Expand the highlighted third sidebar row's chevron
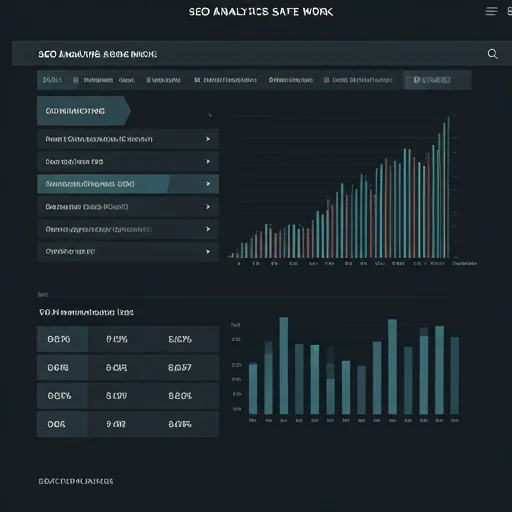512x512 pixels. pyautogui.click(x=208, y=184)
